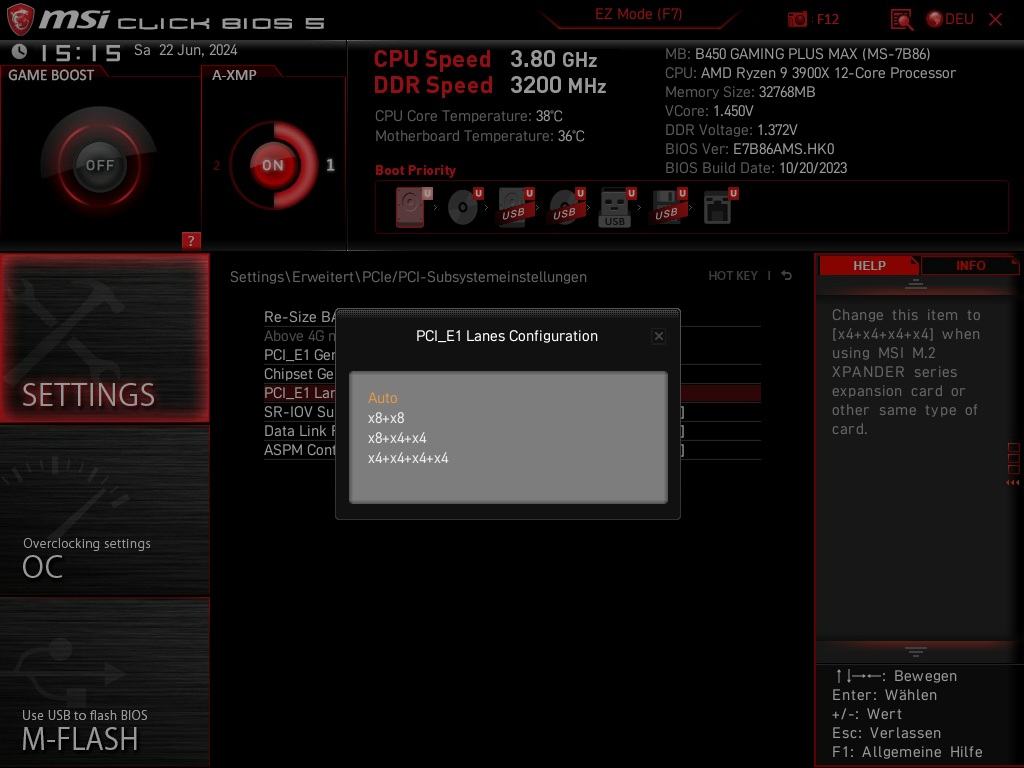Click the breadcrumb path Settings\Erweitert\PCIe
This screenshot has width=1024, height=768.
tap(408, 277)
